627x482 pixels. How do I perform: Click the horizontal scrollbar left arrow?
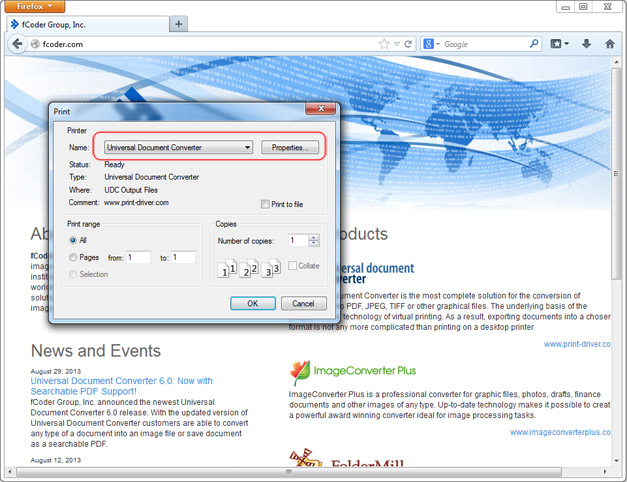9,472
